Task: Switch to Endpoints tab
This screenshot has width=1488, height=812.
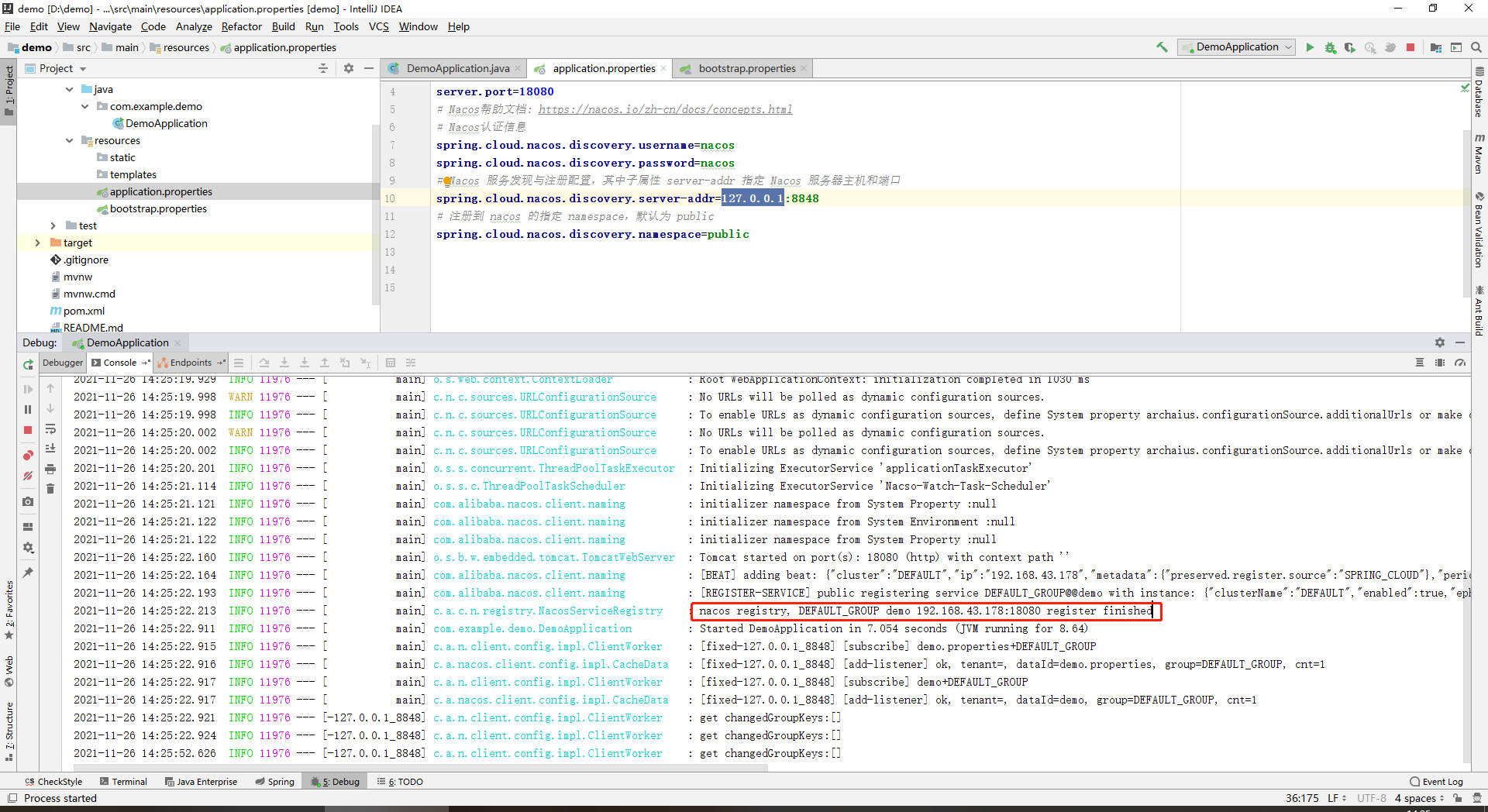Action: (x=191, y=363)
